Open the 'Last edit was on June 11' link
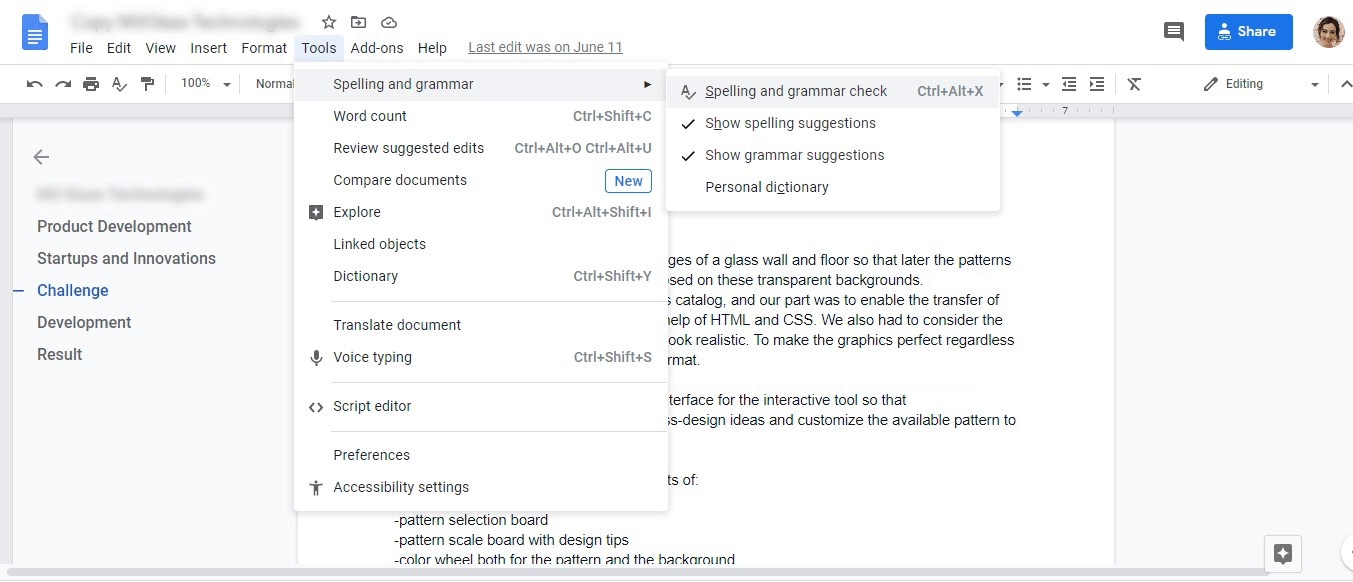Screen dimensions: 1353x582 545,47
